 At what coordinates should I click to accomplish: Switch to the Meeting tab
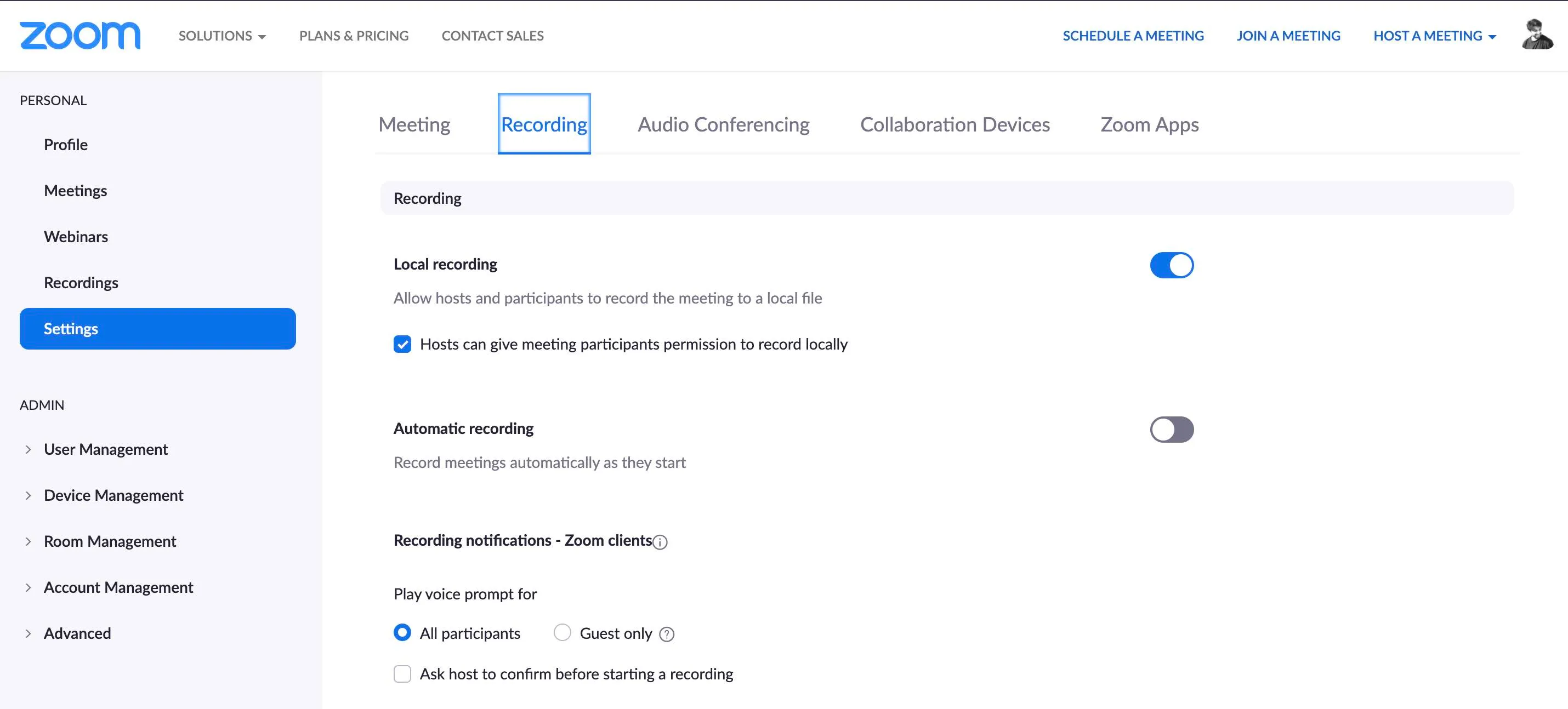(x=414, y=124)
